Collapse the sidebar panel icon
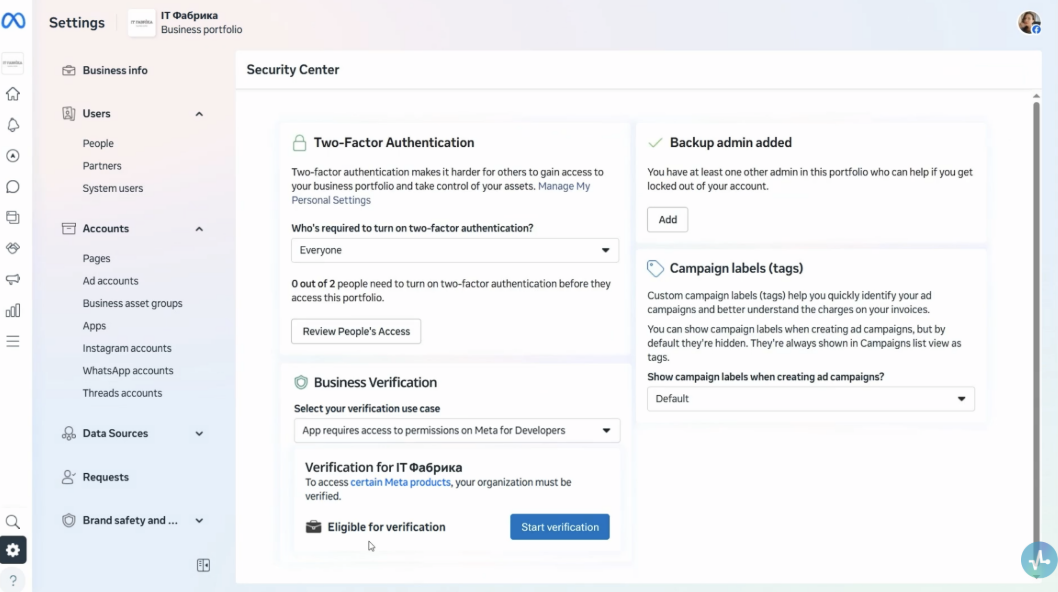This screenshot has width=1058, height=592. click(x=203, y=565)
